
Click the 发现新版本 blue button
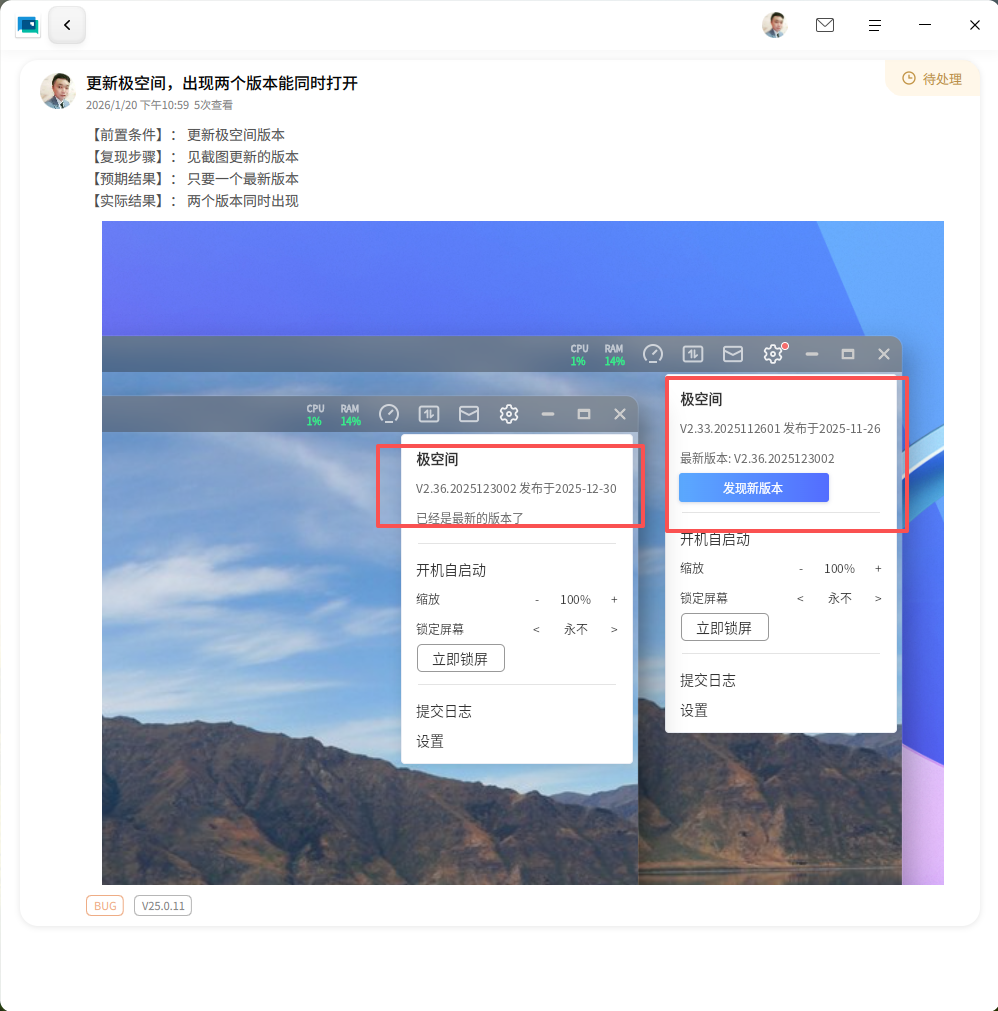753,487
